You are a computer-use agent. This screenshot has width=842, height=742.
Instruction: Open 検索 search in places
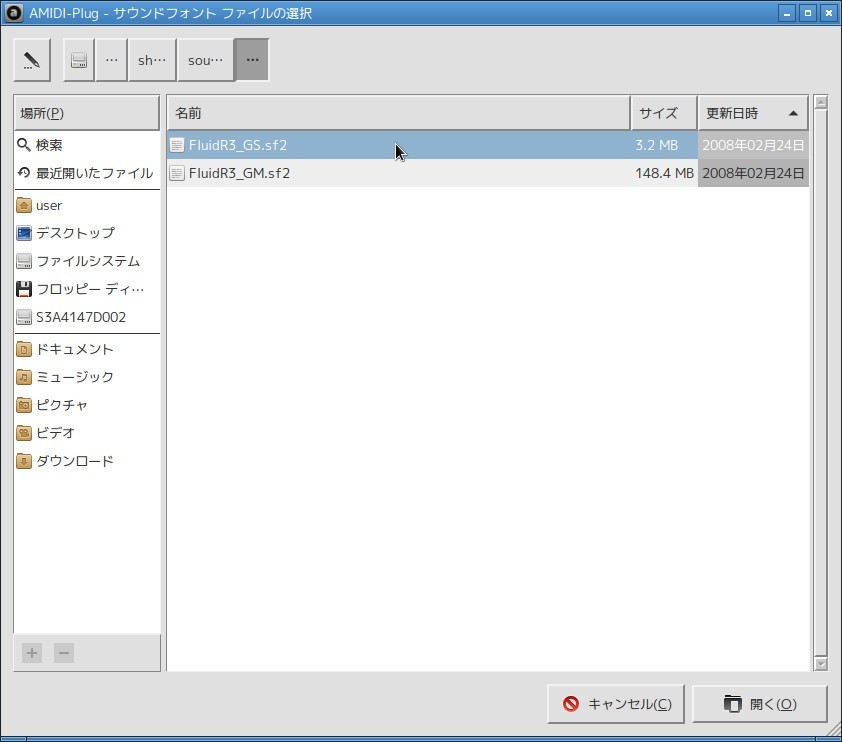(x=86, y=145)
